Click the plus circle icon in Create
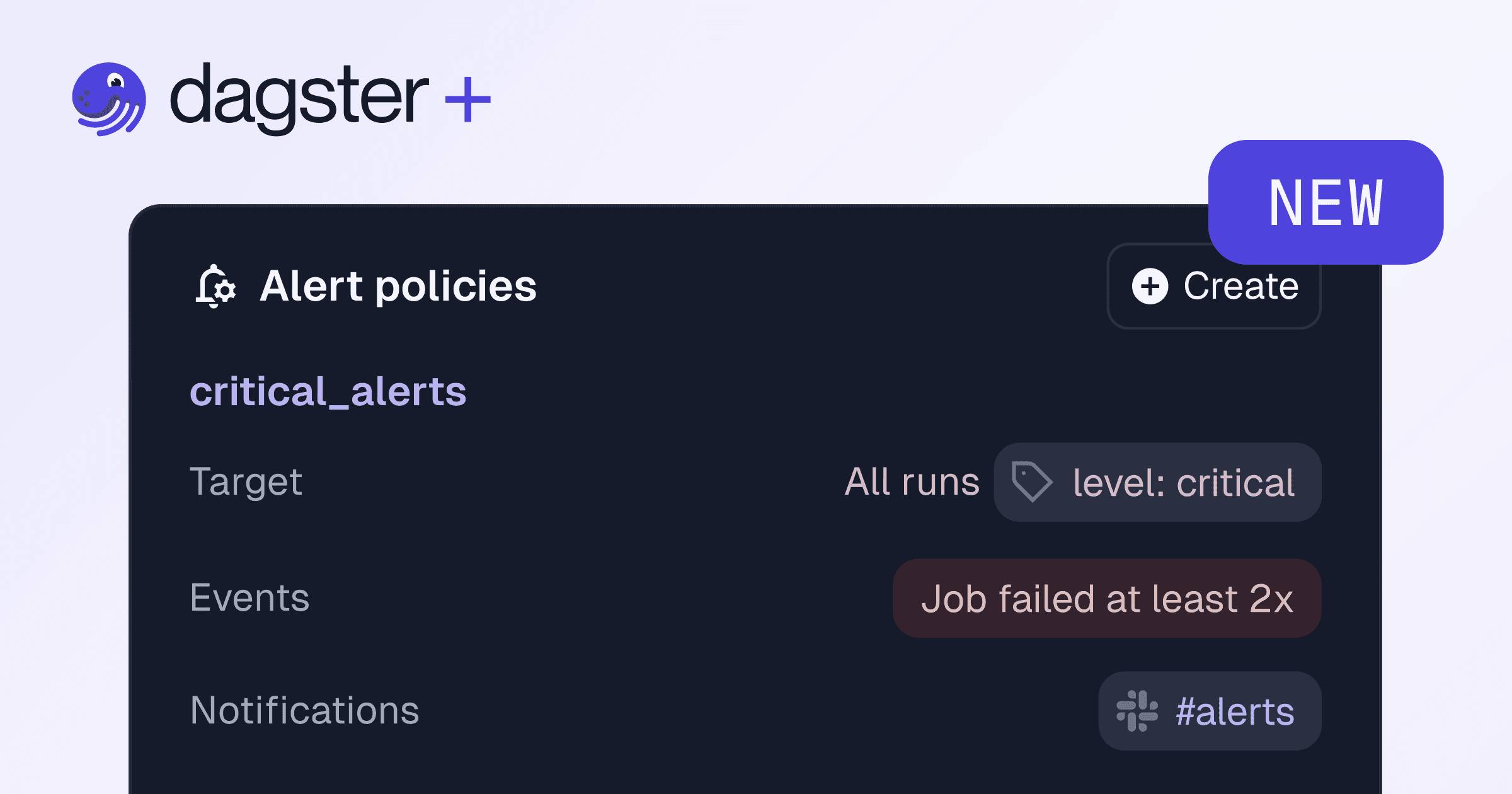The width and height of the screenshot is (1512, 794). coord(1150,287)
